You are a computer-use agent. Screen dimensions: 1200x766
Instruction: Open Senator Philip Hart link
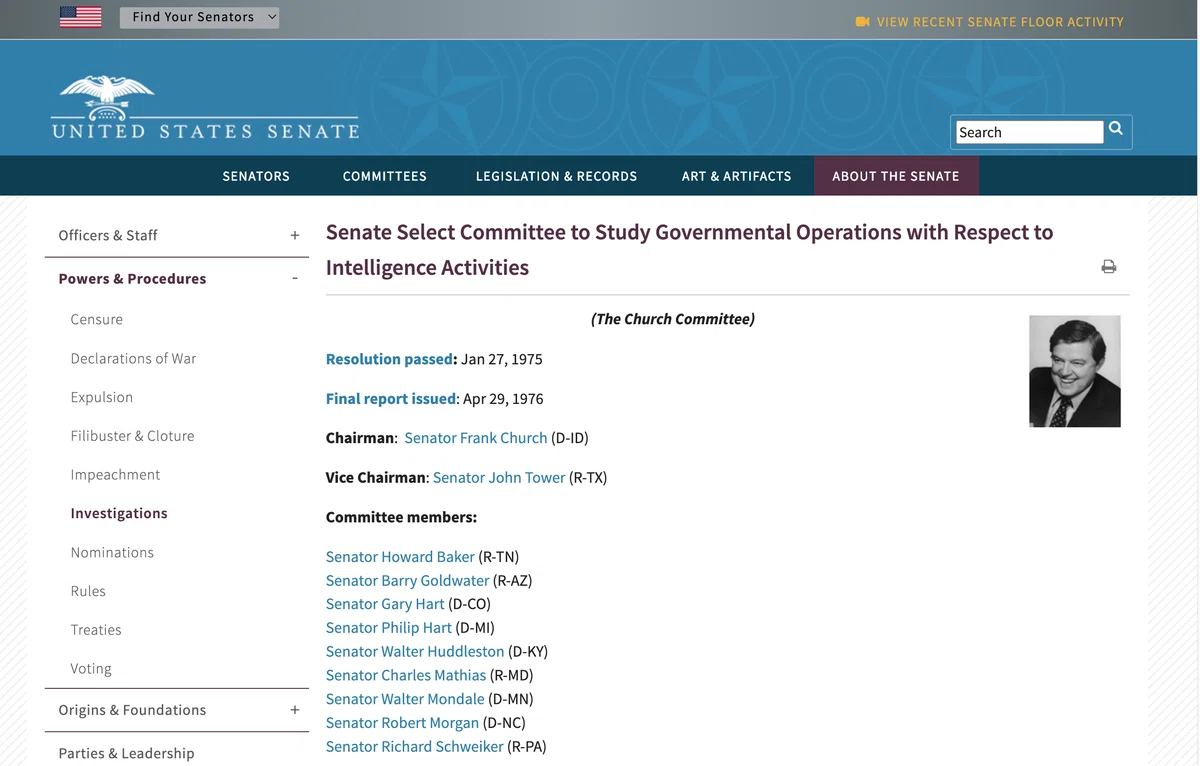[389, 628]
